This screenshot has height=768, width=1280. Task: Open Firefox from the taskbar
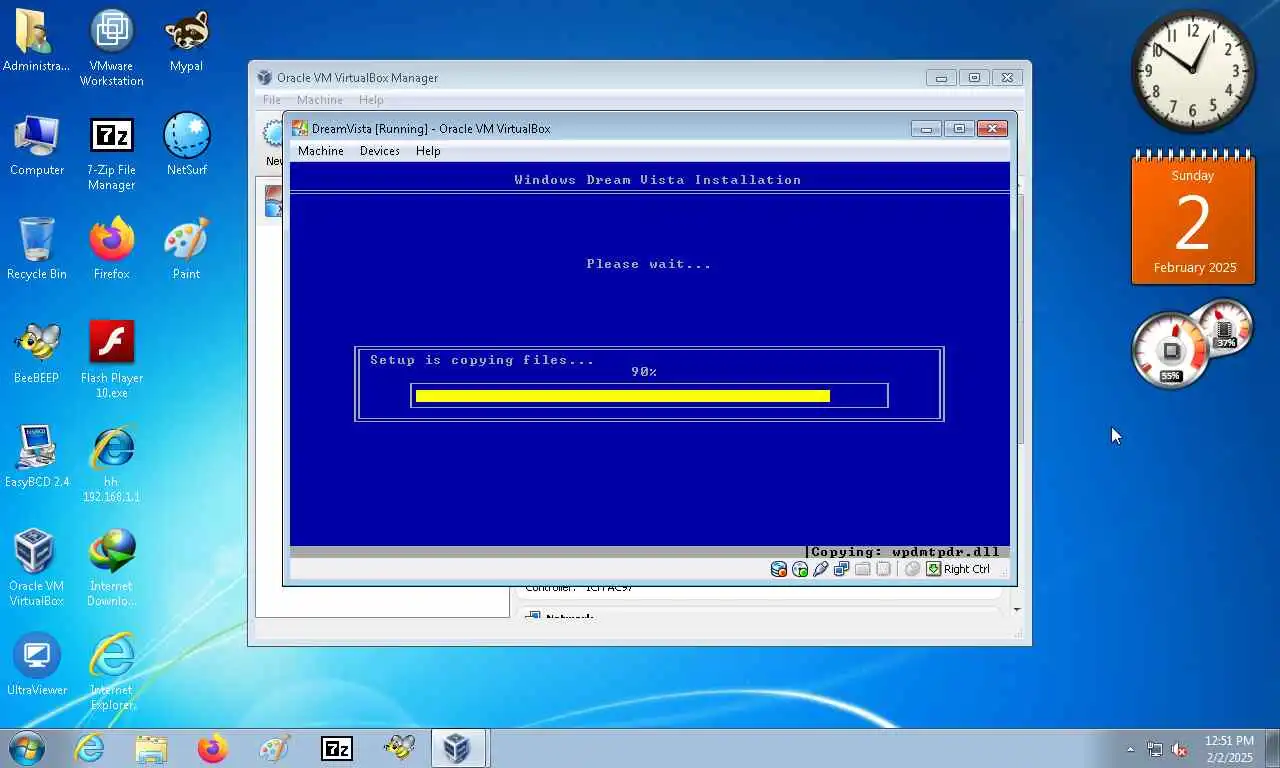213,748
